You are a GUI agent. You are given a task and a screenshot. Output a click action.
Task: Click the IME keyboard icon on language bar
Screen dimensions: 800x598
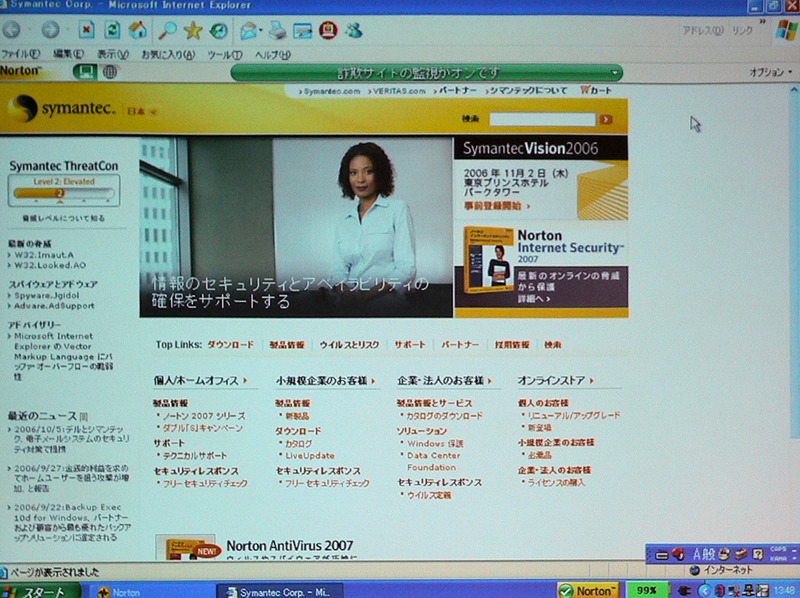click(662, 555)
